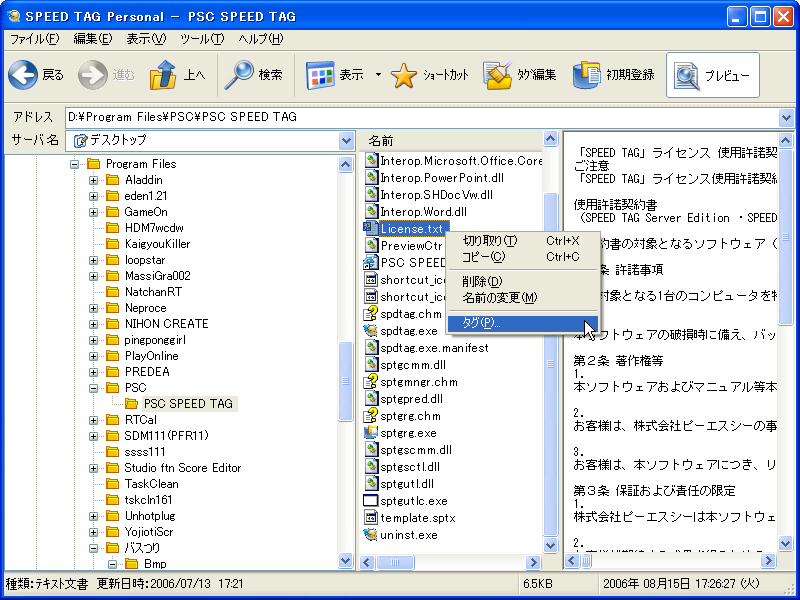Click the License.txt file icon
This screenshot has height=600, width=800.
(x=370, y=229)
